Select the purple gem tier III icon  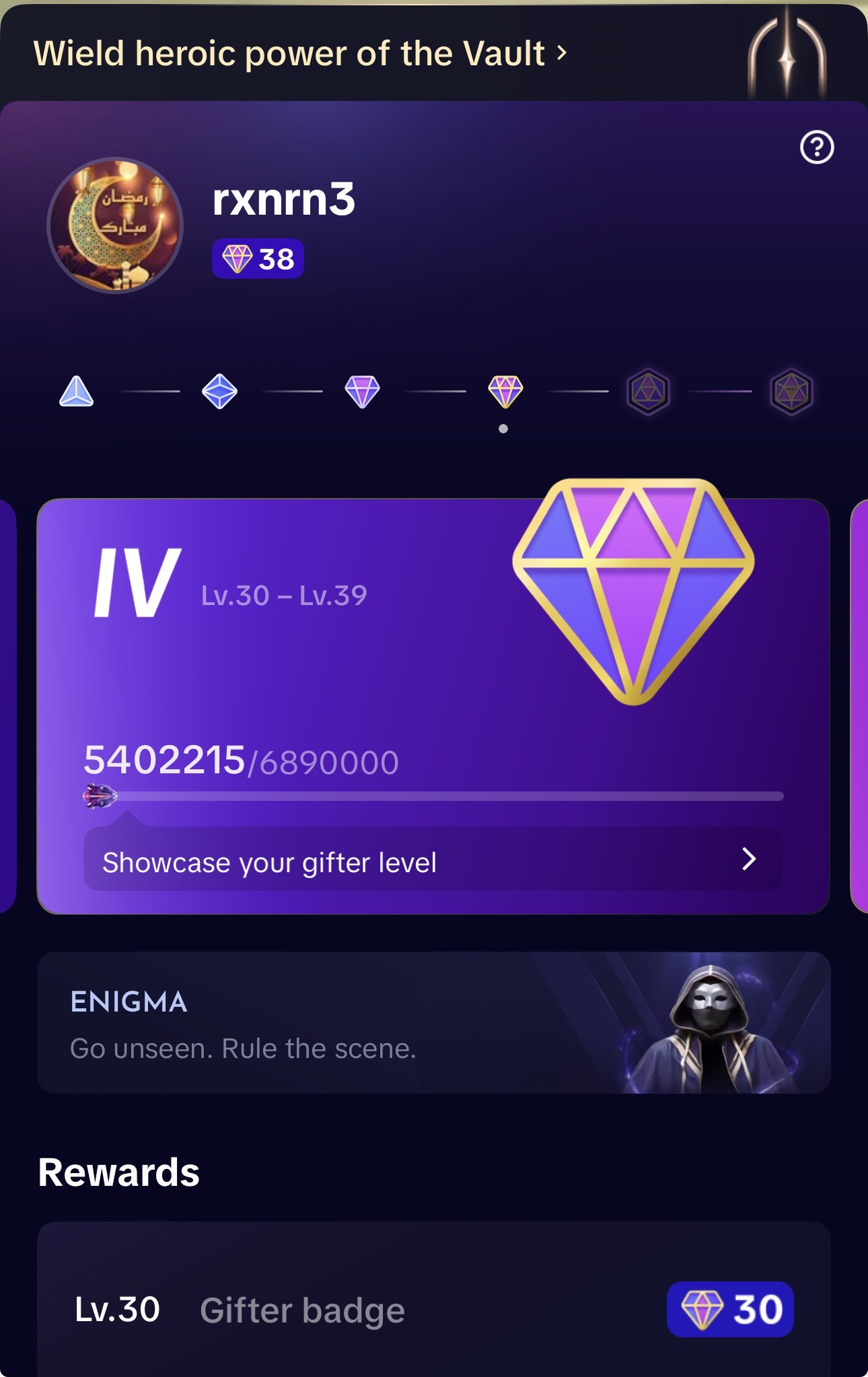(363, 391)
